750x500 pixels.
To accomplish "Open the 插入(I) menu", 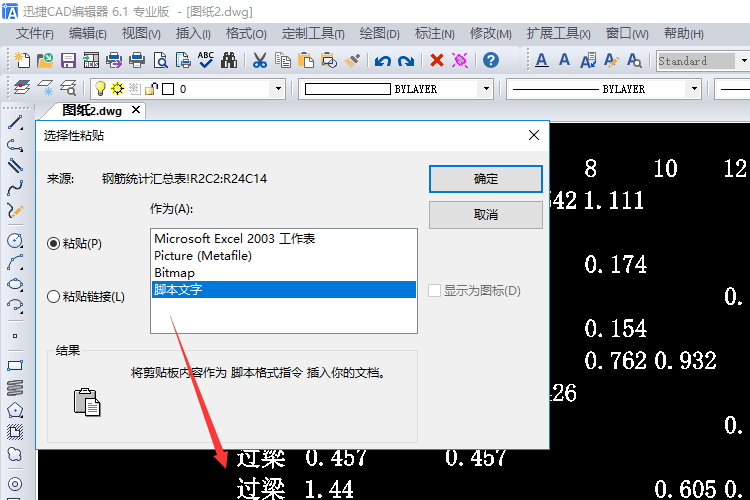I will tap(193, 34).
